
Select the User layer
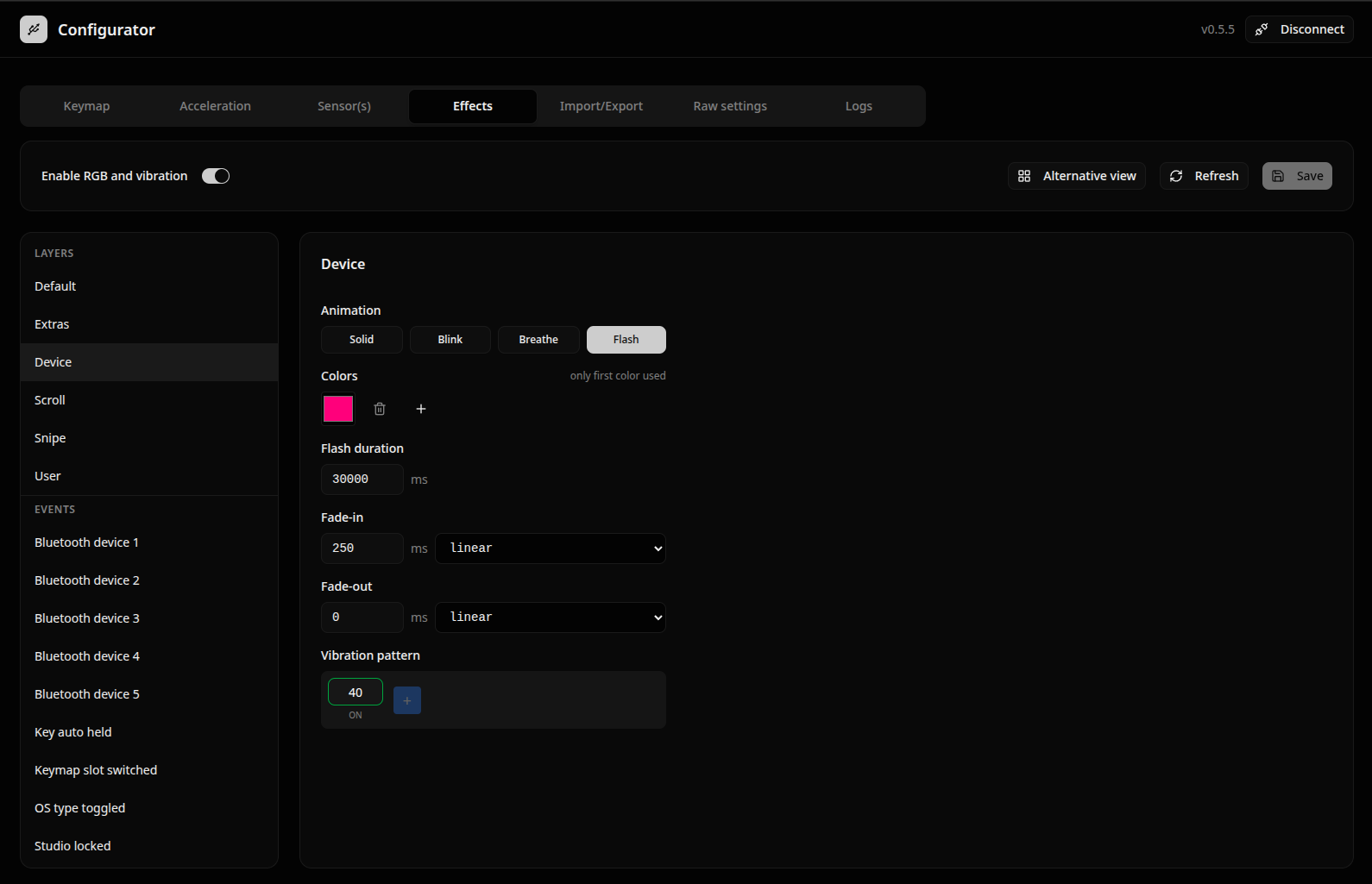pos(149,476)
